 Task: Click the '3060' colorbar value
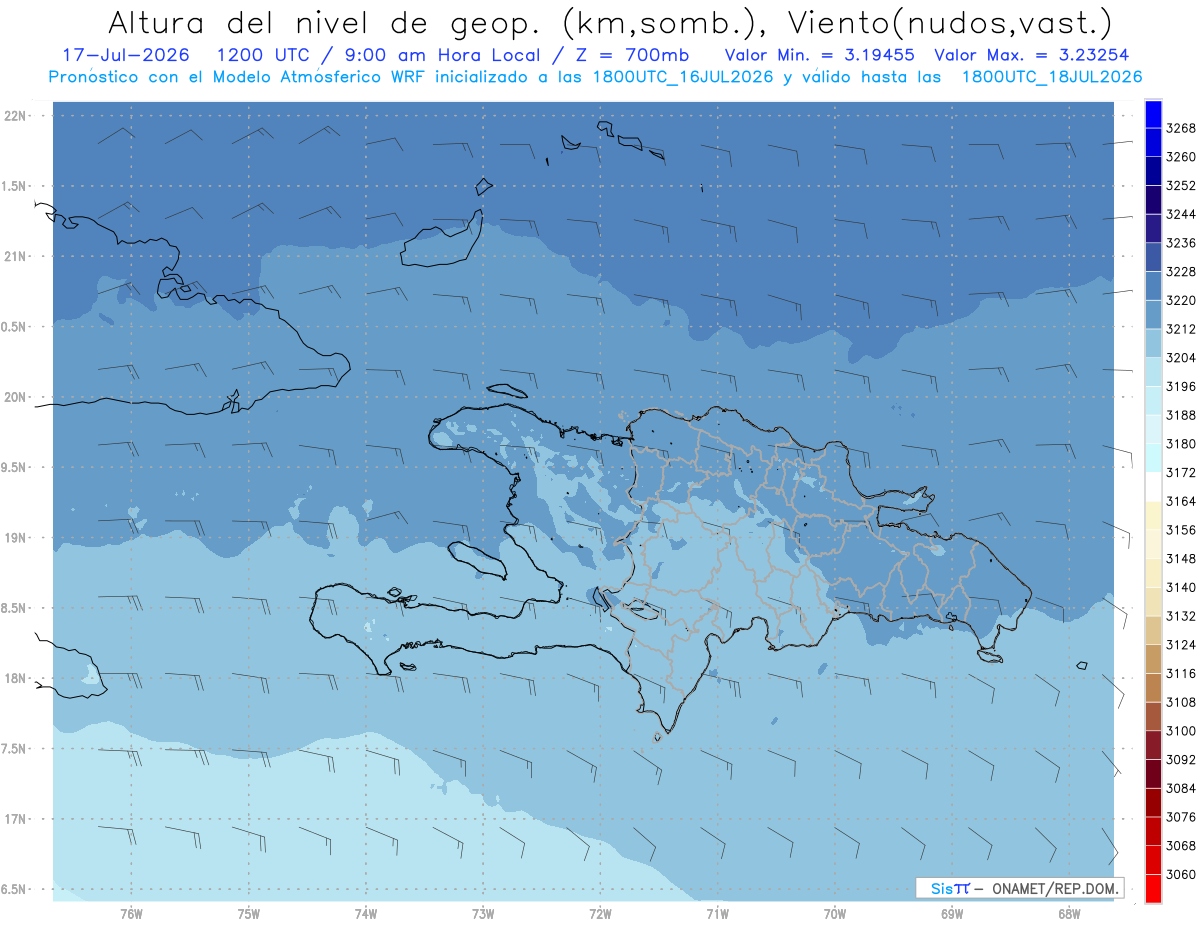tap(1180, 874)
